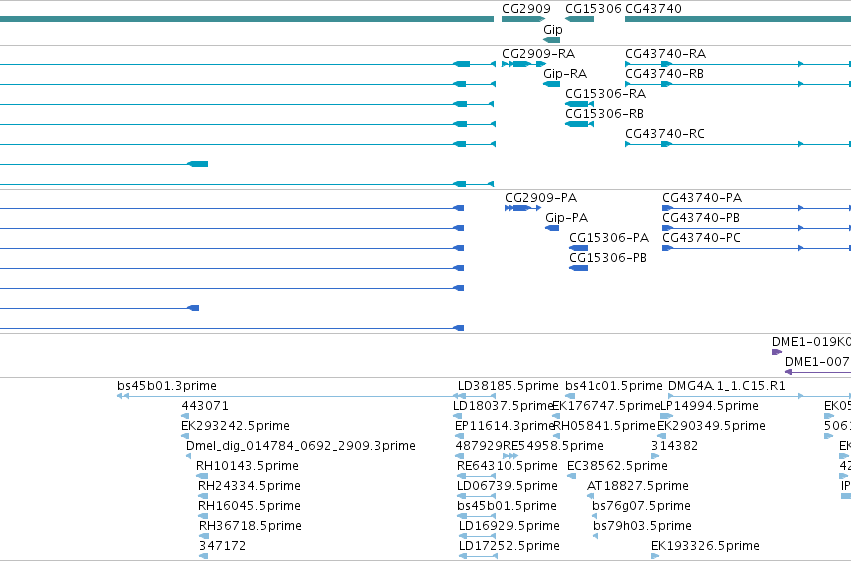
Task: Open the CG43740-PA protein label
Action: coord(702,198)
